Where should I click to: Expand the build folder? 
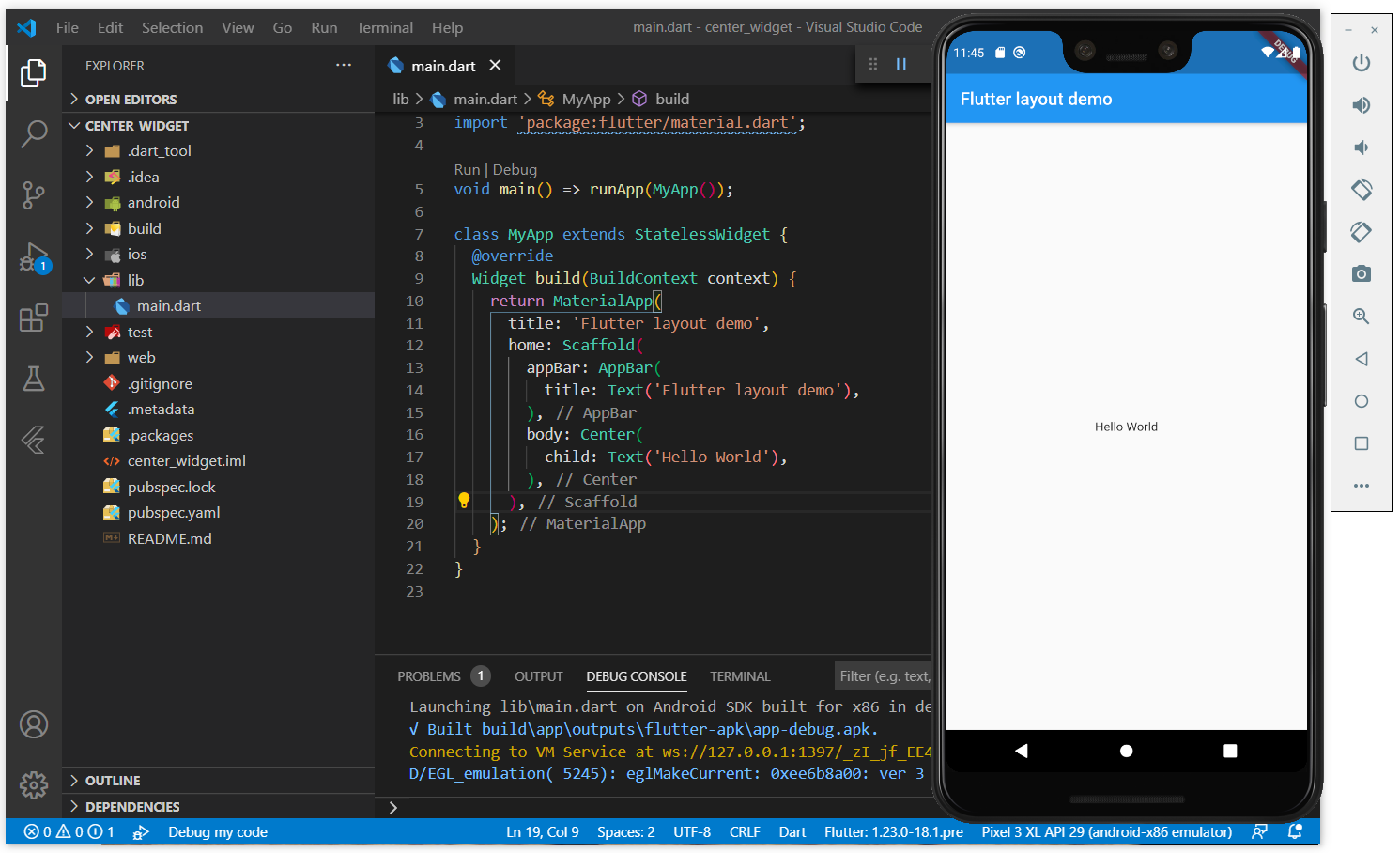click(x=218, y=228)
